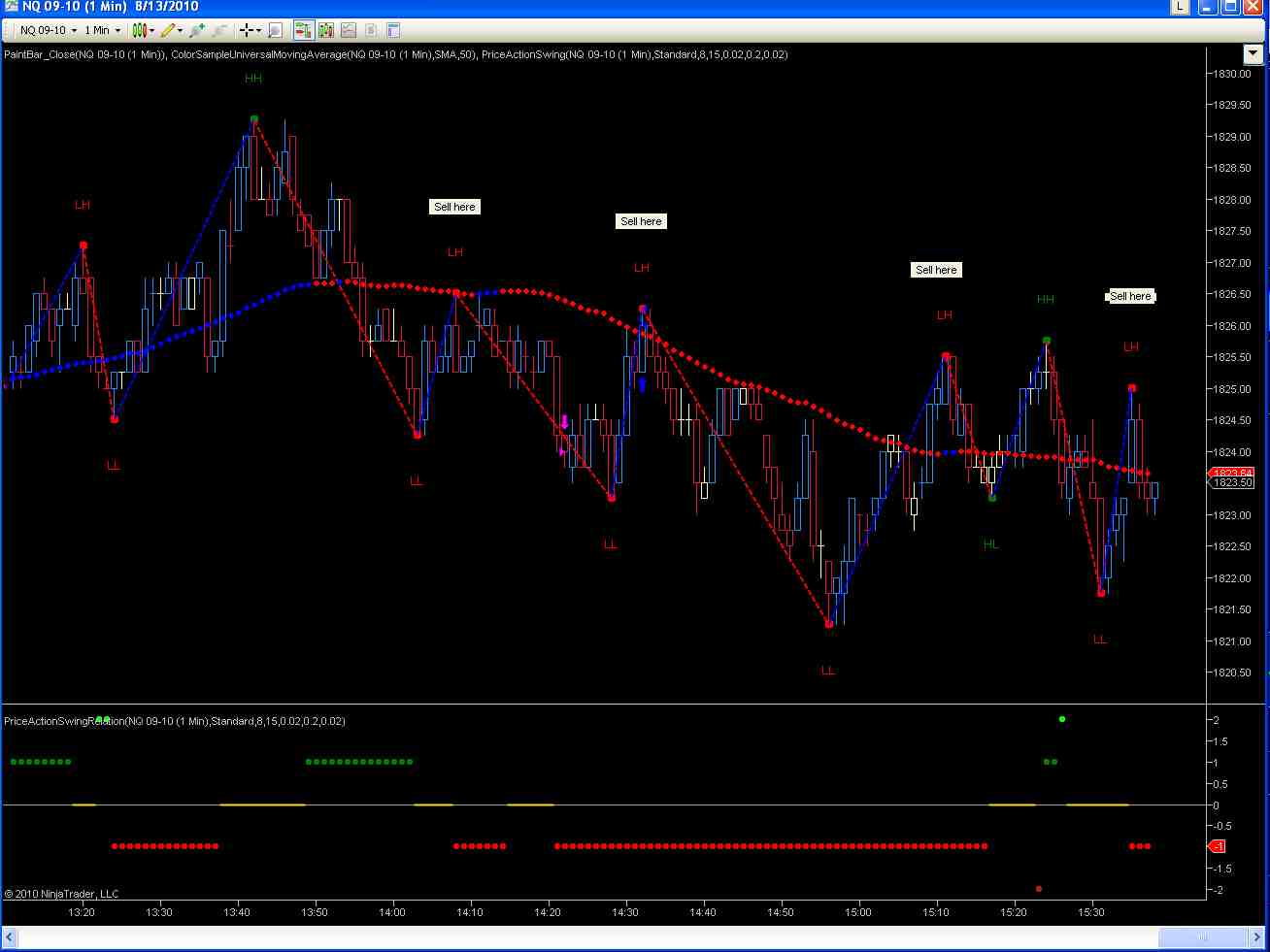Toggle the chart trader icon
This screenshot has height=952, width=1270.
303,30
